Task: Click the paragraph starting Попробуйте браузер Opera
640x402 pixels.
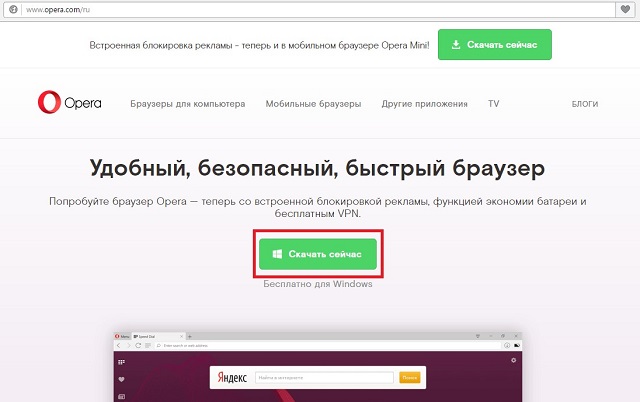Action: pos(318,207)
